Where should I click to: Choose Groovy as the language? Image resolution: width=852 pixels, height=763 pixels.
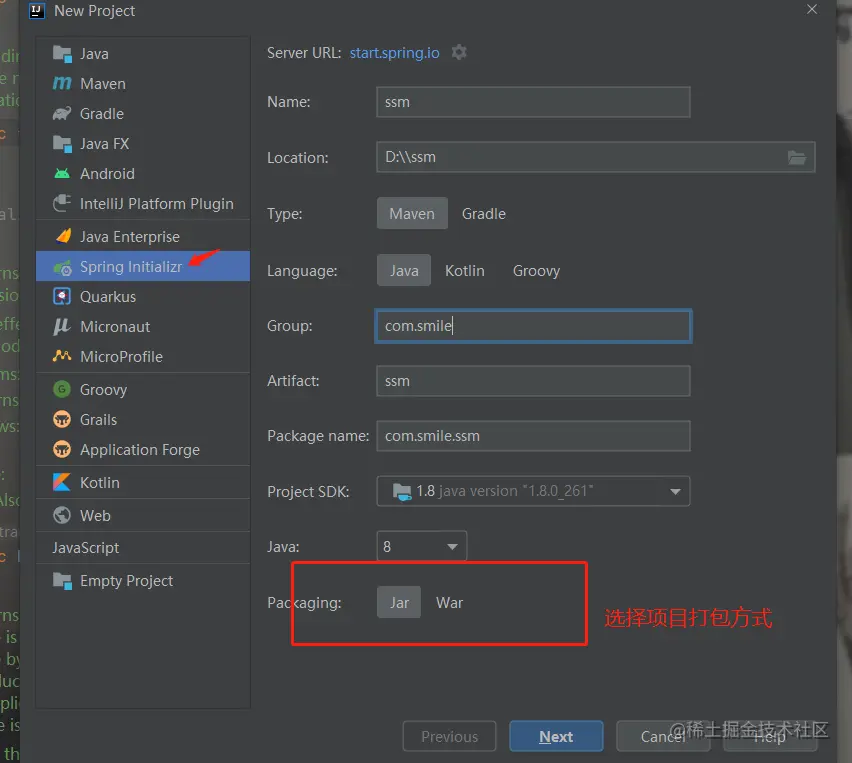tap(536, 271)
